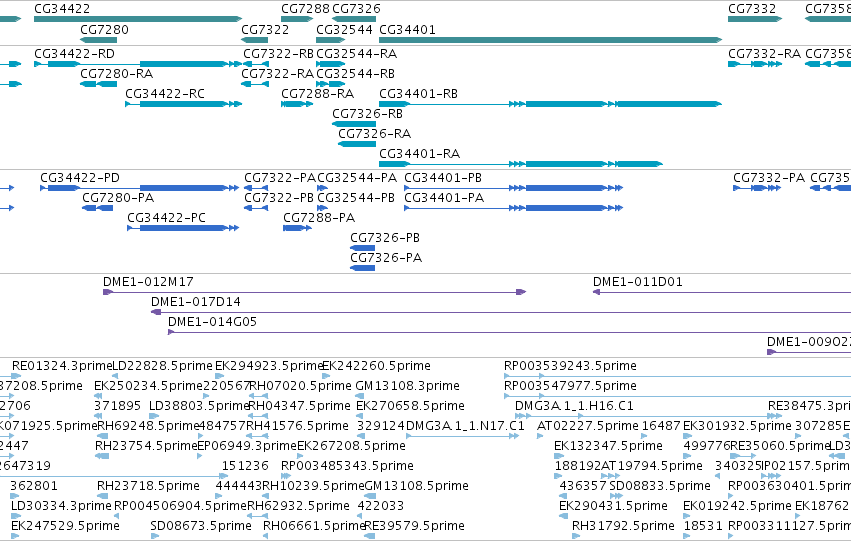Click the LD22828.5prime EST

coord(115,375)
